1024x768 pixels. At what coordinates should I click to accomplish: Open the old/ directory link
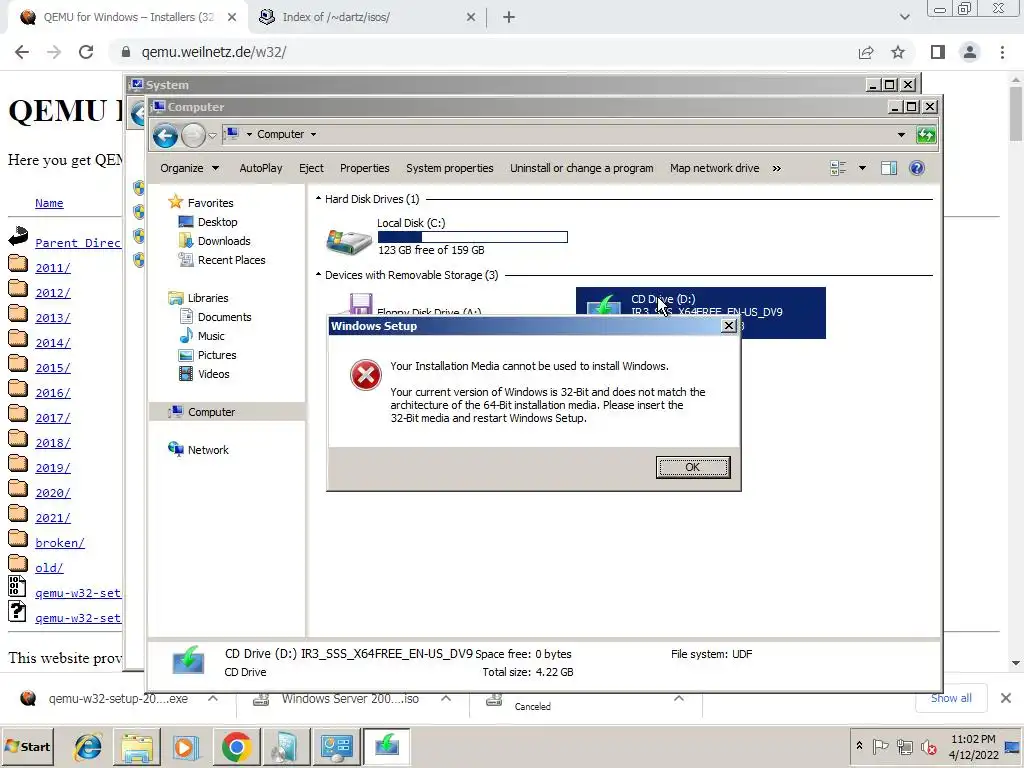49,568
